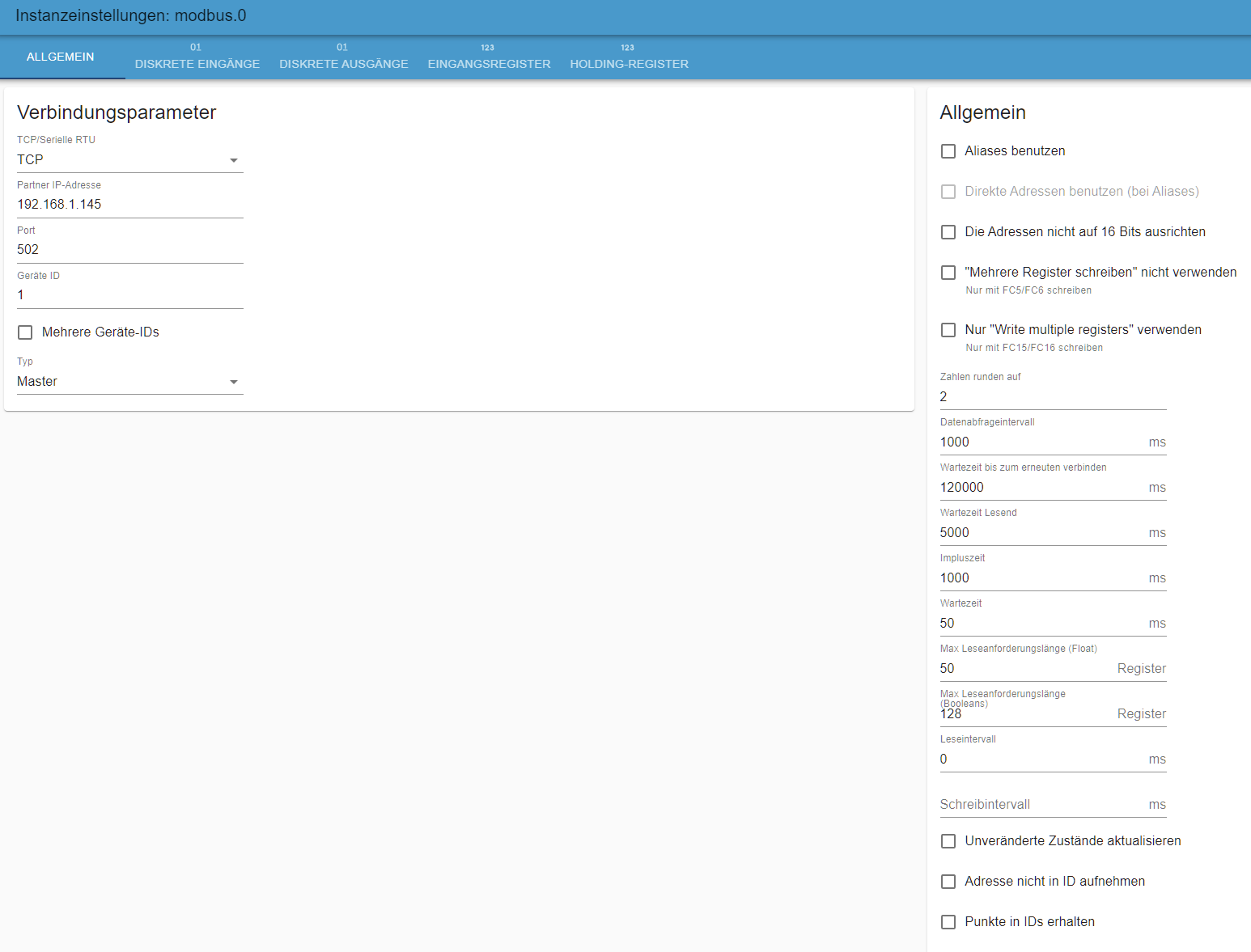
Task: Enable Nur "Write multiple registers" verwenden
Action: pos(948,330)
